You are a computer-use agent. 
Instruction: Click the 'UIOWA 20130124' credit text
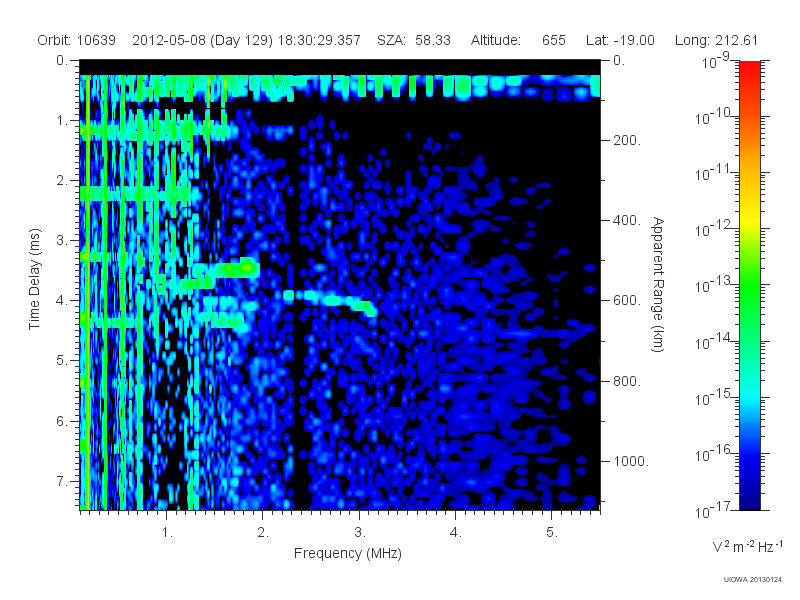pyautogui.click(x=752, y=580)
